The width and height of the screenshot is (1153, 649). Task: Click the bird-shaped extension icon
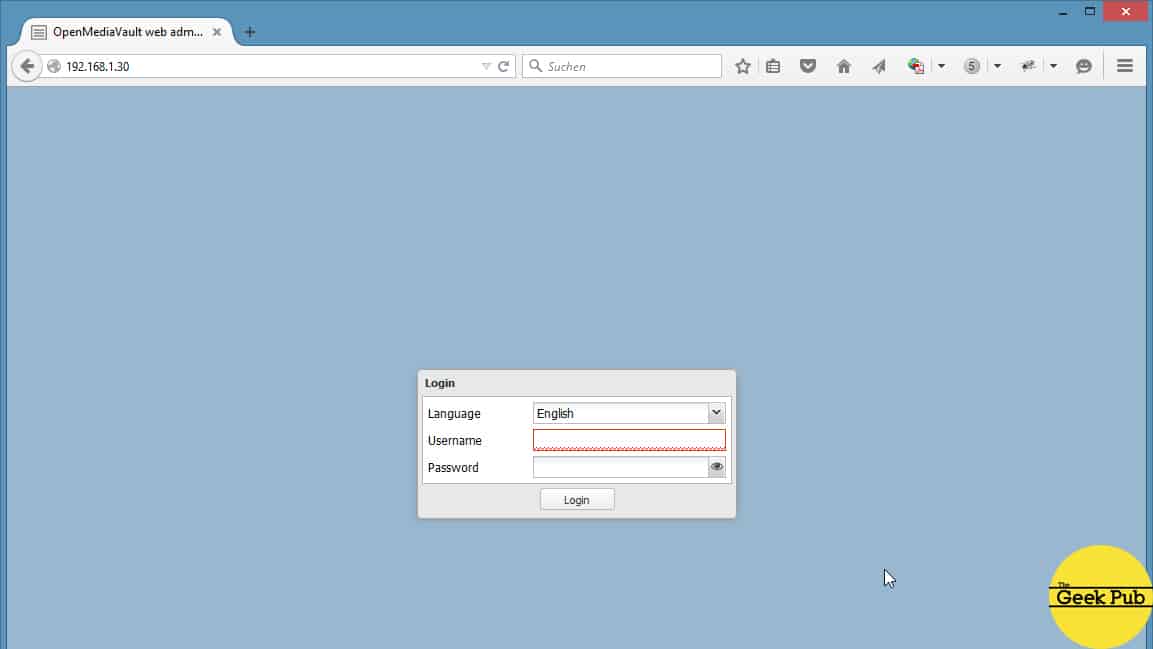point(1028,66)
